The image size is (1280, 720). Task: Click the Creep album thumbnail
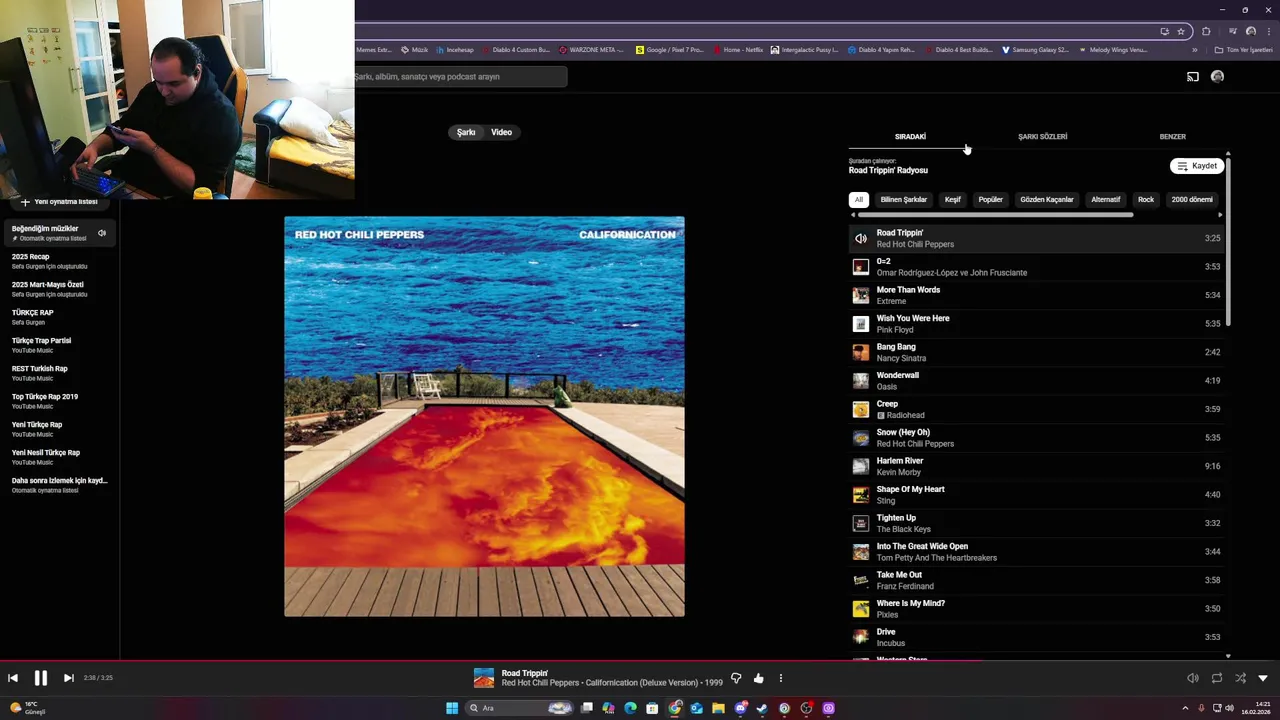tap(860, 409)
